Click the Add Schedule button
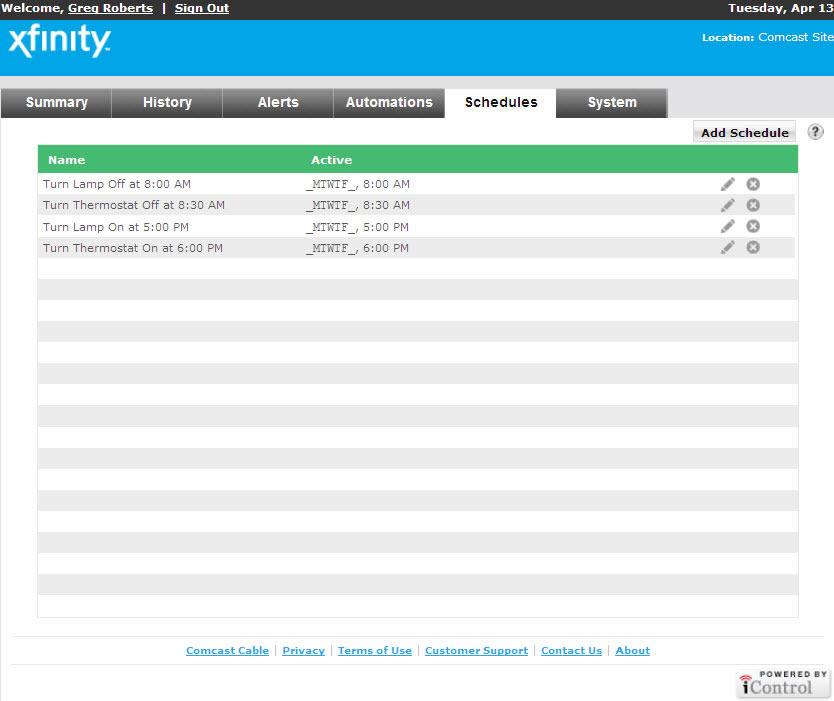This screenshot has height=701, width=834. coord(744,133)
